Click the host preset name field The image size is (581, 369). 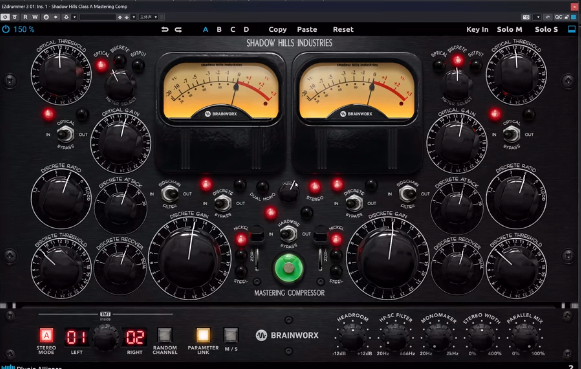[97, 17]
